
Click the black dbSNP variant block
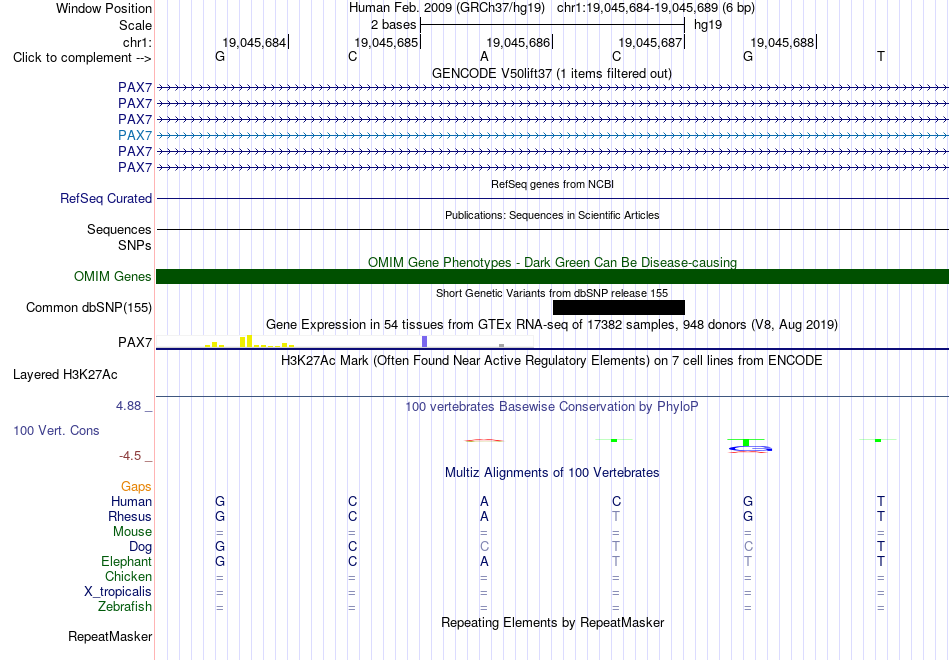[619, 307]
